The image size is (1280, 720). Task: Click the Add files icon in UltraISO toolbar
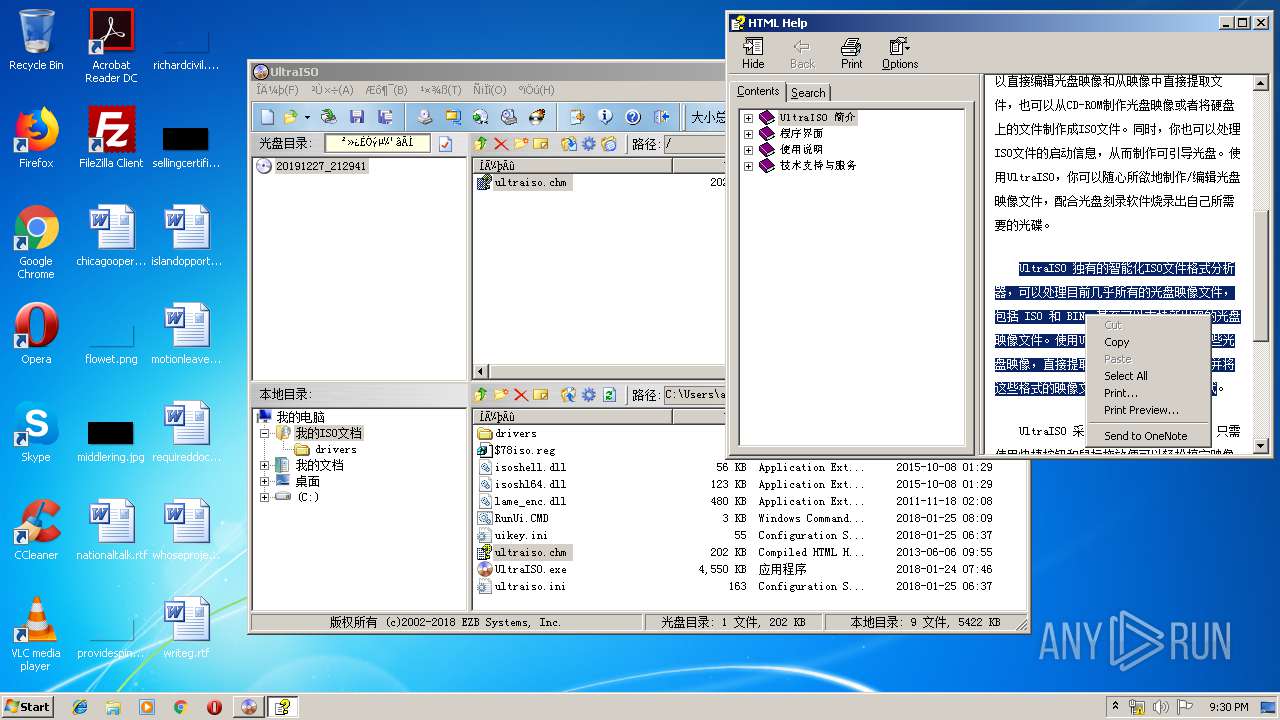click(x=577, y=117)
